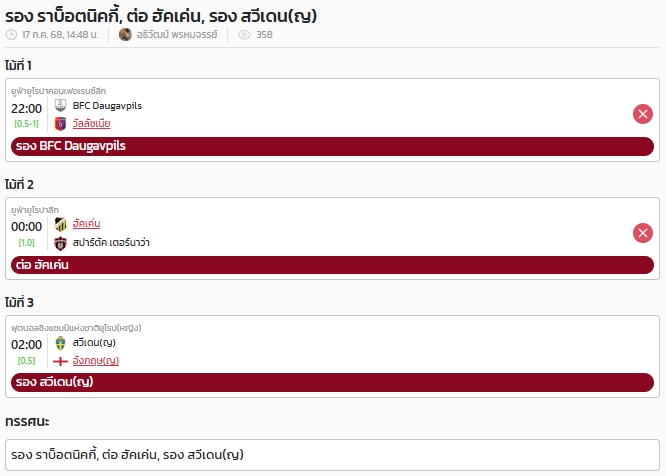
Task: Open the อังกฤษ(ญ) team link
Action: click(96, 361)
